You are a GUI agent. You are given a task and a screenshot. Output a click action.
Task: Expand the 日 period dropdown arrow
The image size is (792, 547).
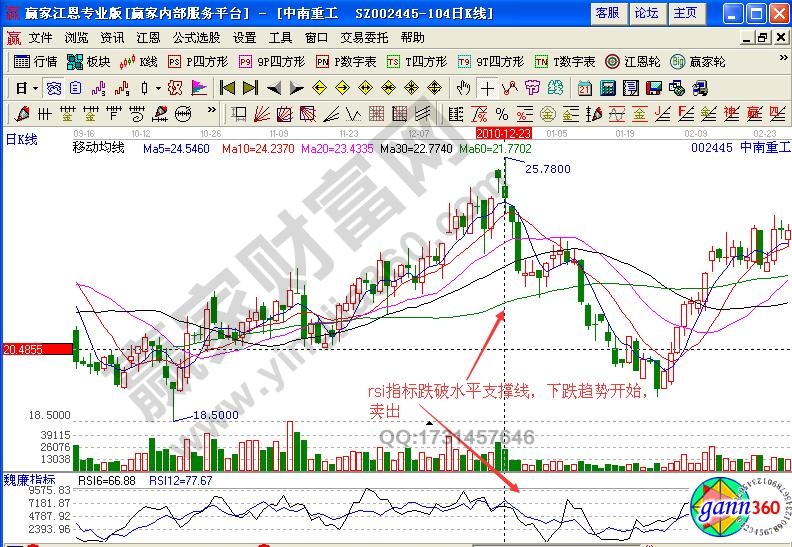[35, 88]
